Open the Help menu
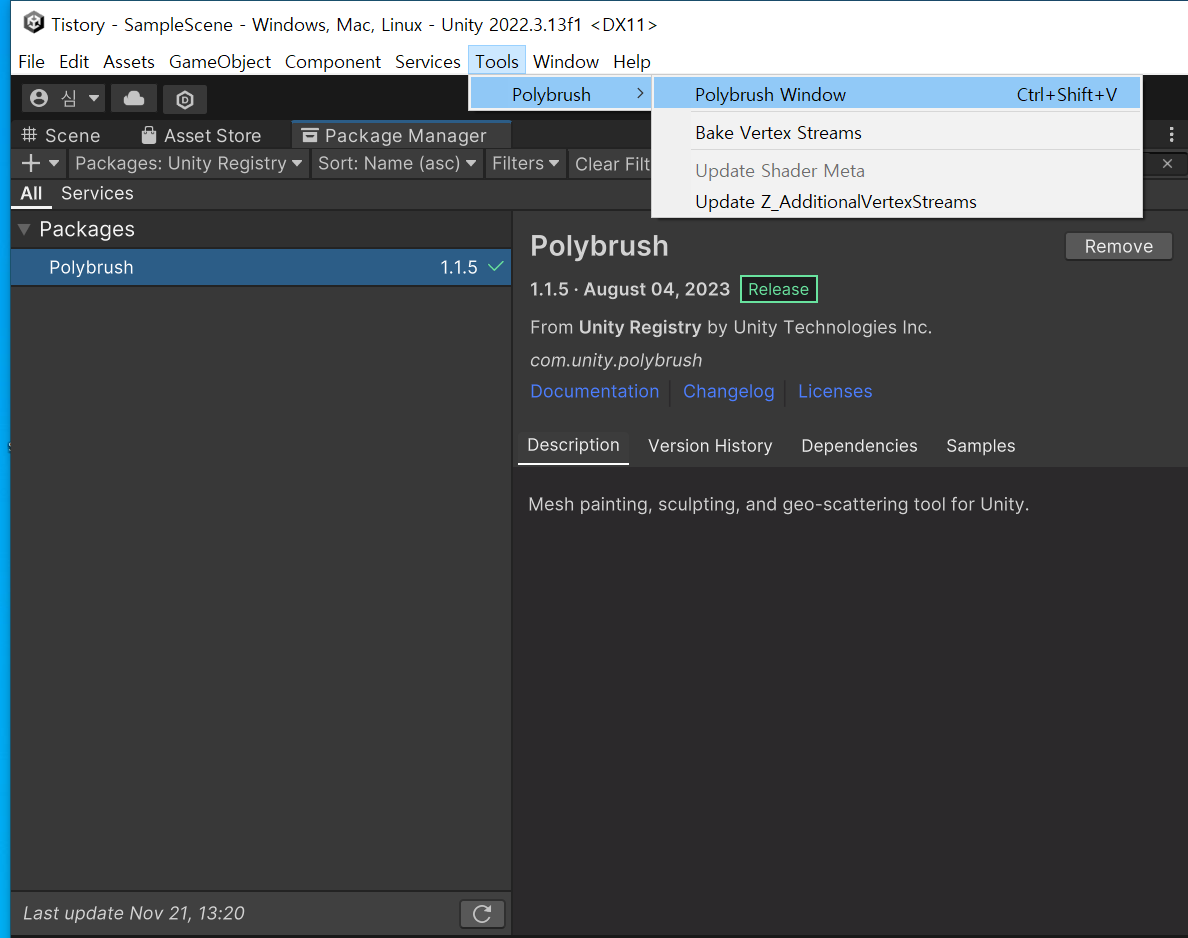Screen dimensions: 1188x938 [632, 61]
